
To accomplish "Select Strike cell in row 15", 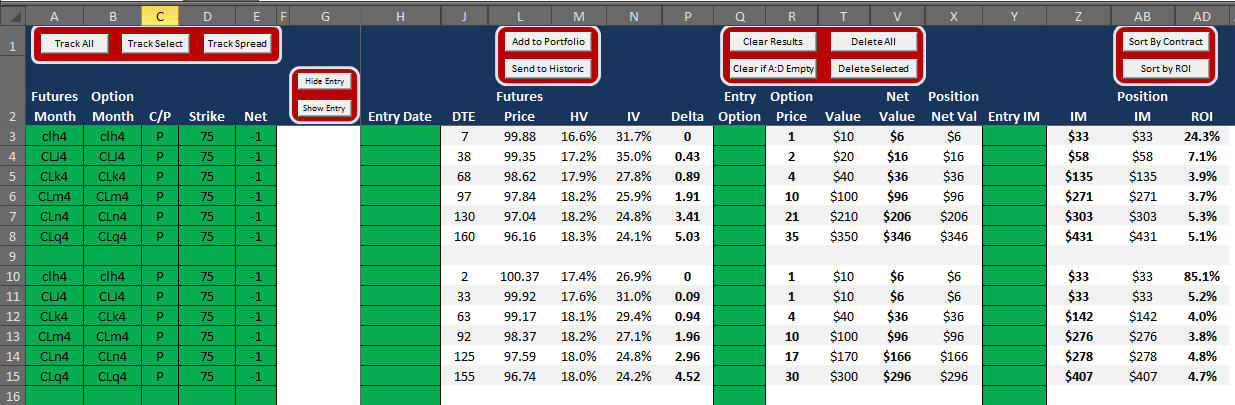I will (x=207, y=376).
